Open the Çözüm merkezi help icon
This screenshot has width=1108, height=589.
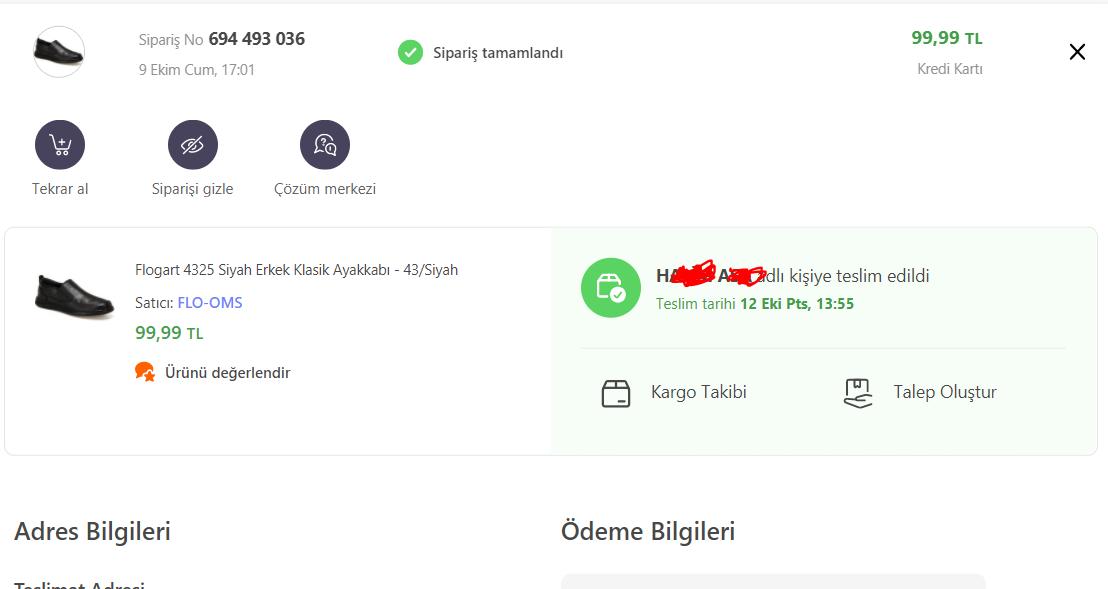click(x=325, y=145)
